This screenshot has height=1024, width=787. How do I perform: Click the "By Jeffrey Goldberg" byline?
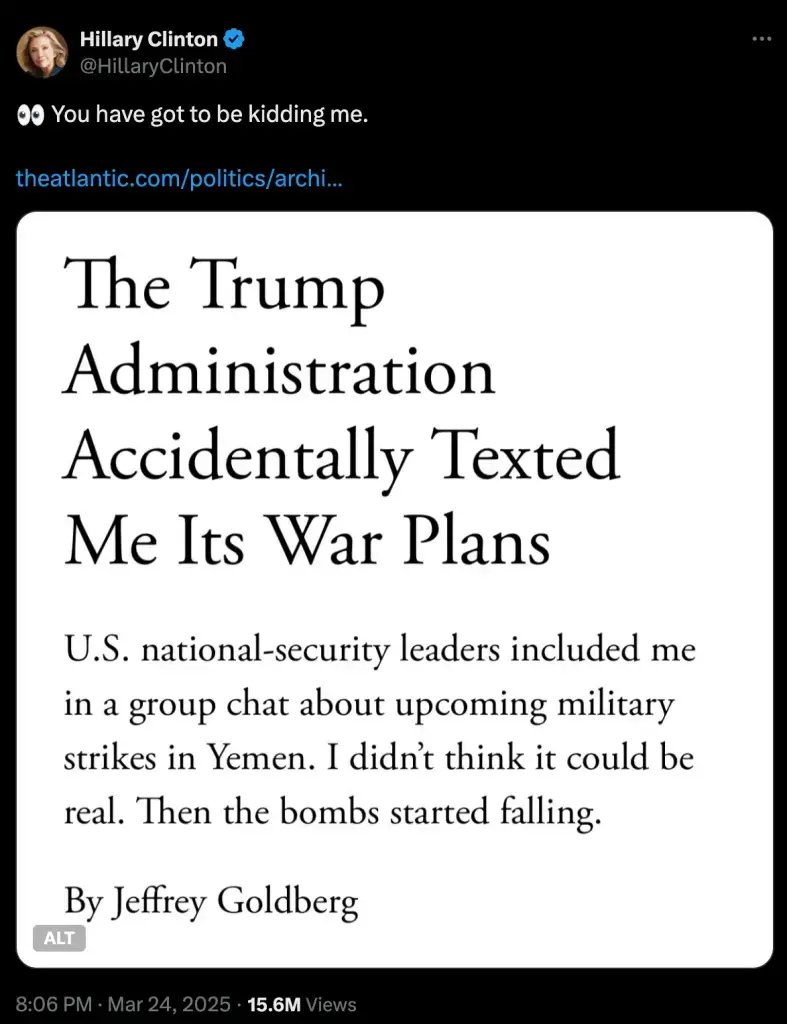(211, 901)
